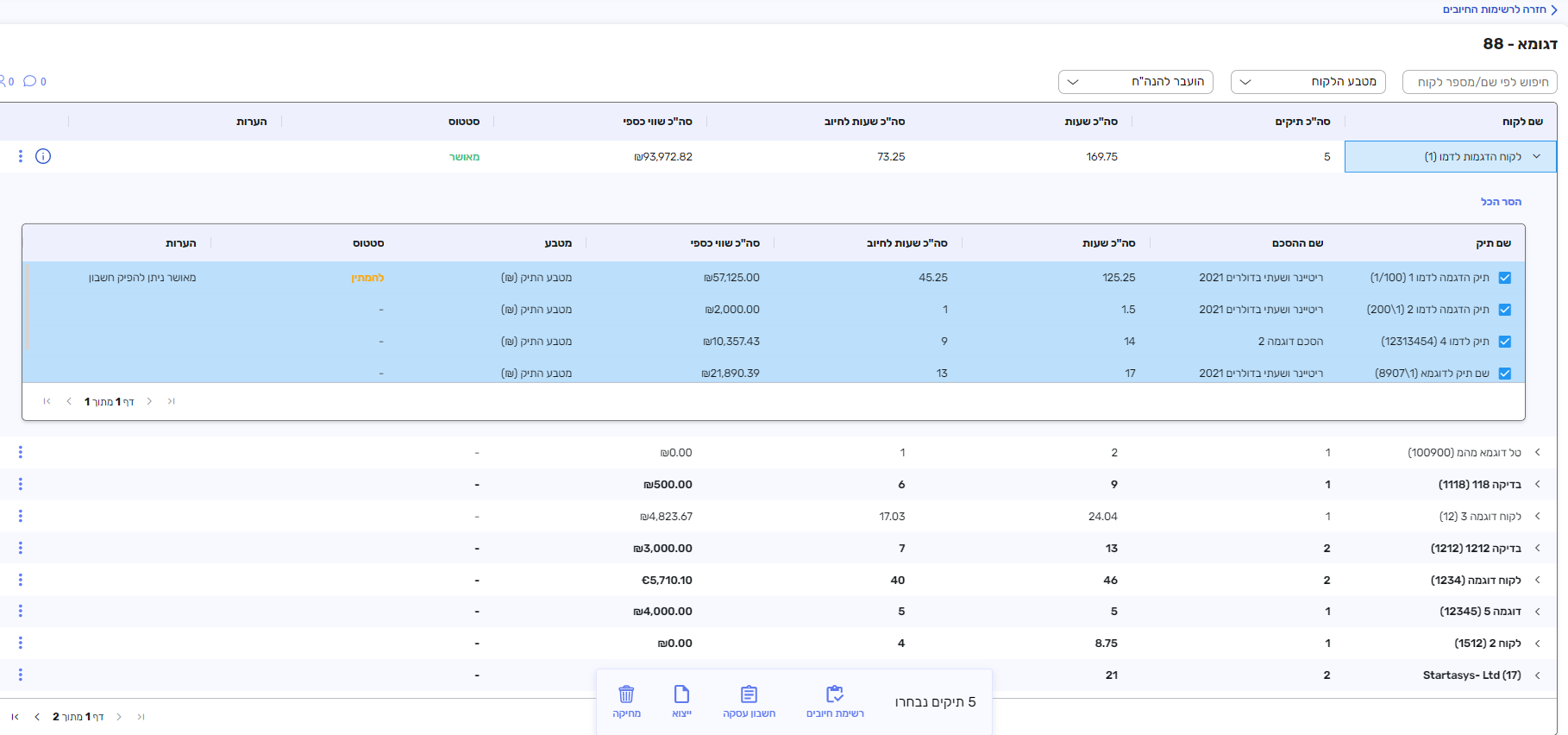
Task: Collapse the לקוח הדגמה לדמו (1) row
Action: point(1536,157)
